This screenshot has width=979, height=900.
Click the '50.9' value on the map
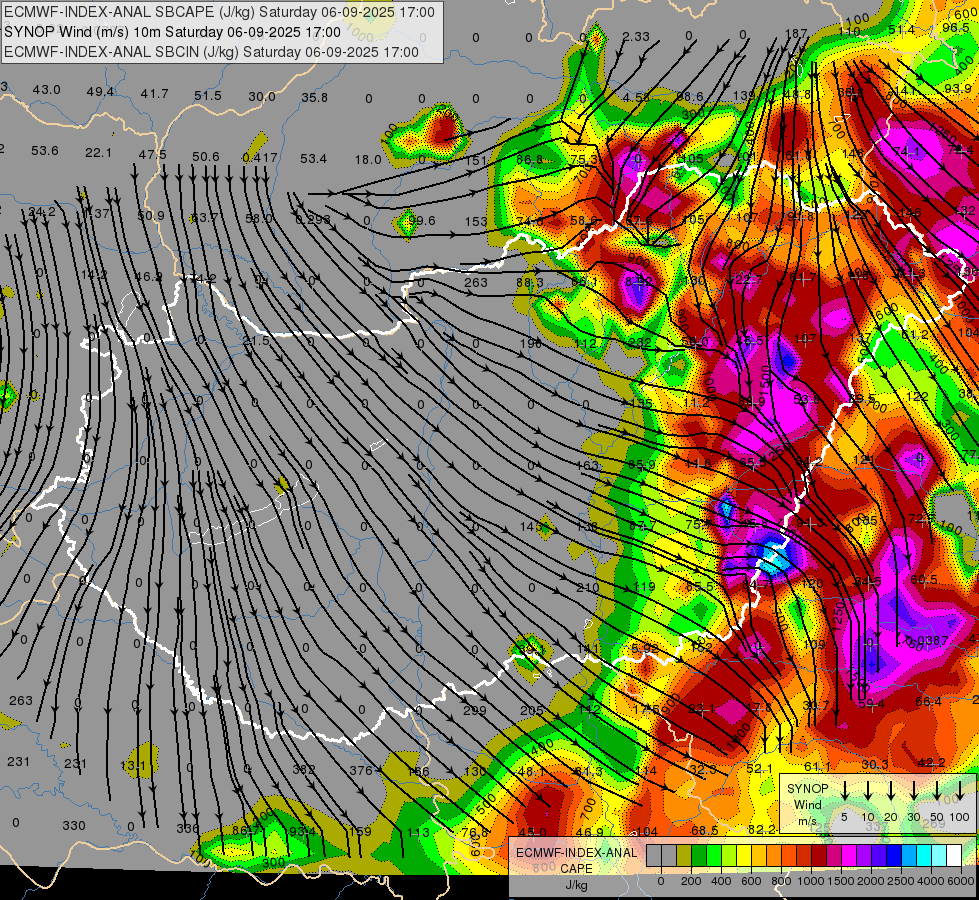coord(150,215)
